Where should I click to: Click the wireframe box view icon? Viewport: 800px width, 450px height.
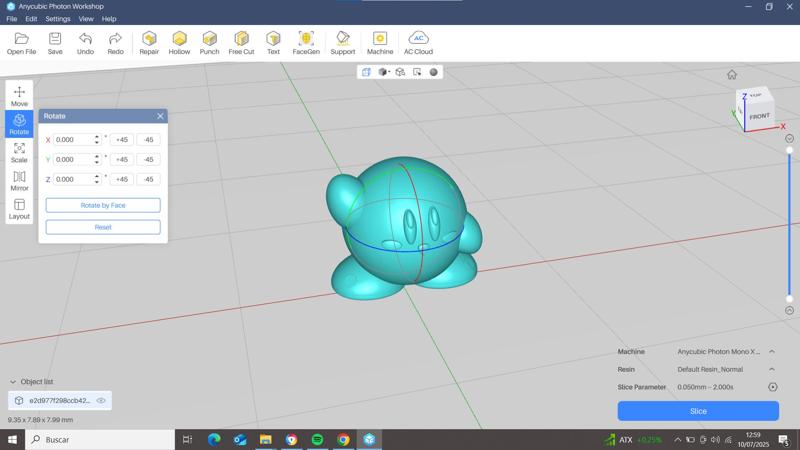(400, 72)
